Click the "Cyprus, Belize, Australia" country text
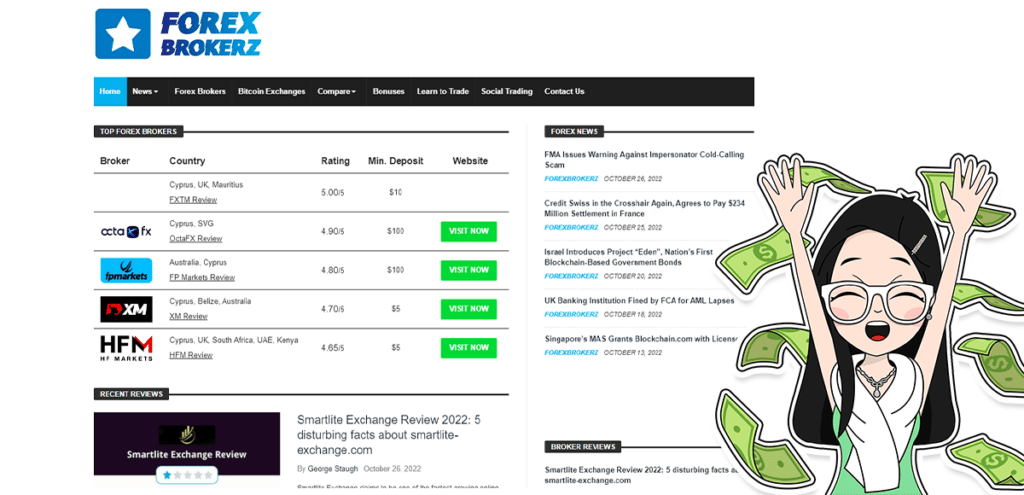Image resolution: width=1024 pixels, height=495 pixels. click(210, 302)
